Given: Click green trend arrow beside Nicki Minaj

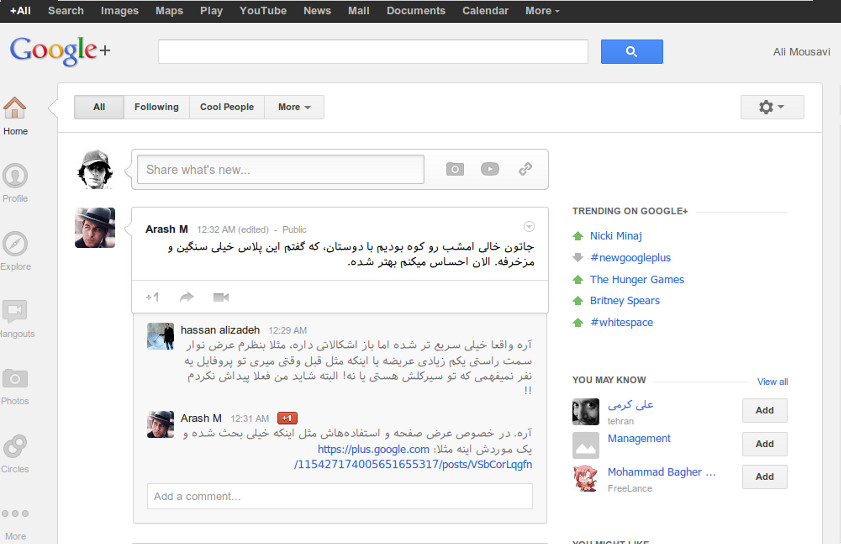Looking at the screenshot, I should [x=578, y=236].
